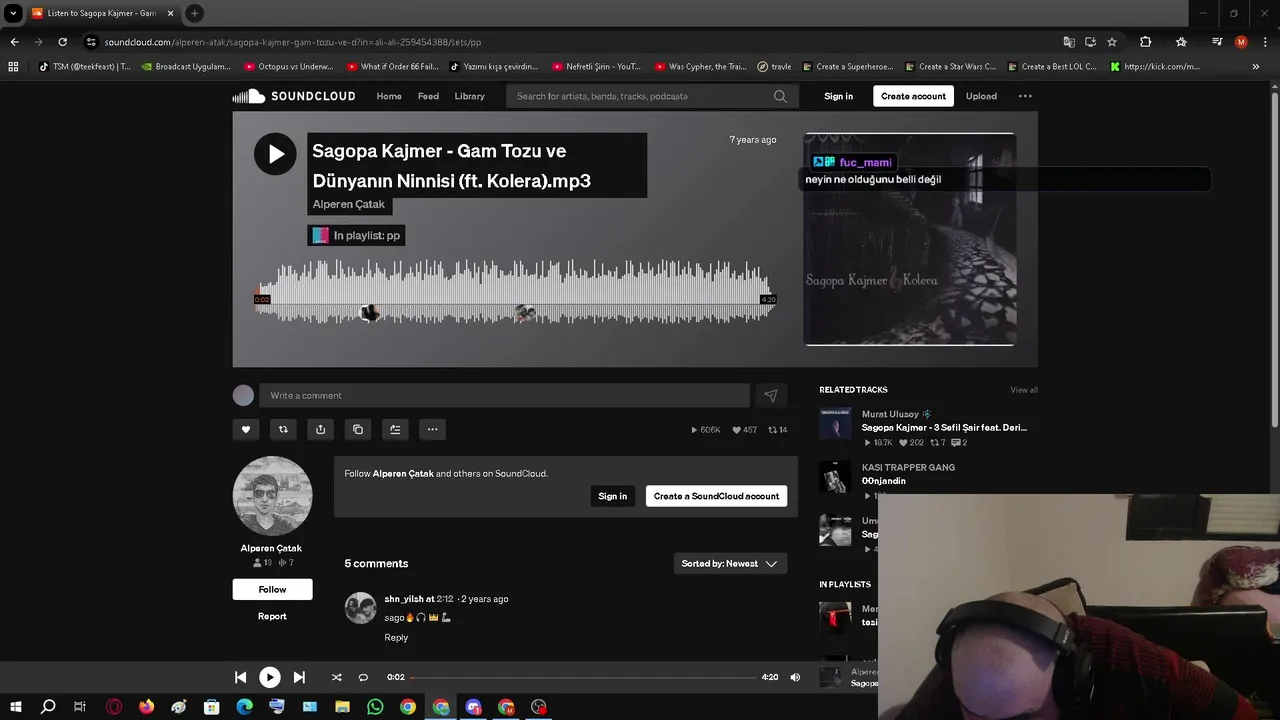Click Create a SoundCloud account button
This screenshot has width=1280, height=720.
click(x=716, y=496)
